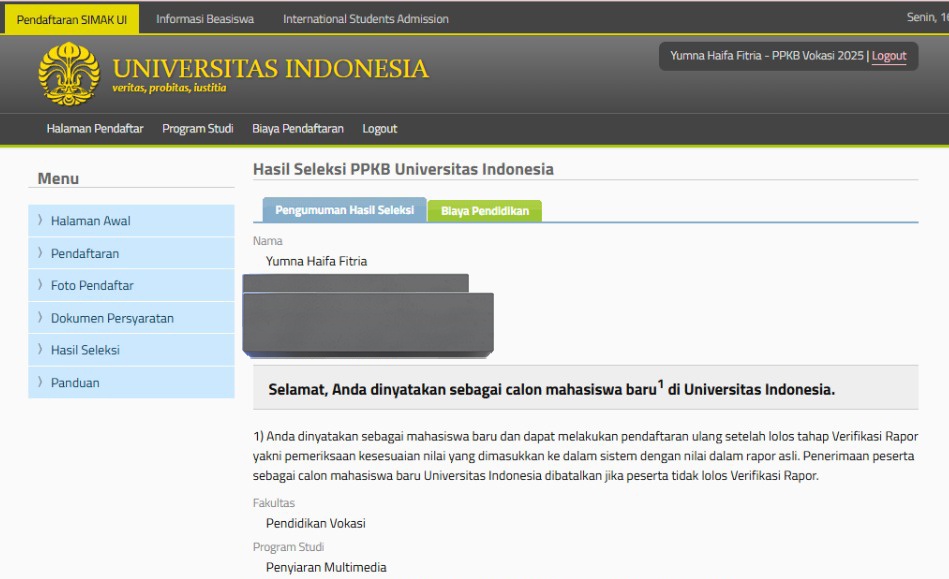Go to International Students Admission
This screenshot has height=579, width=949.
pos(366,19)
